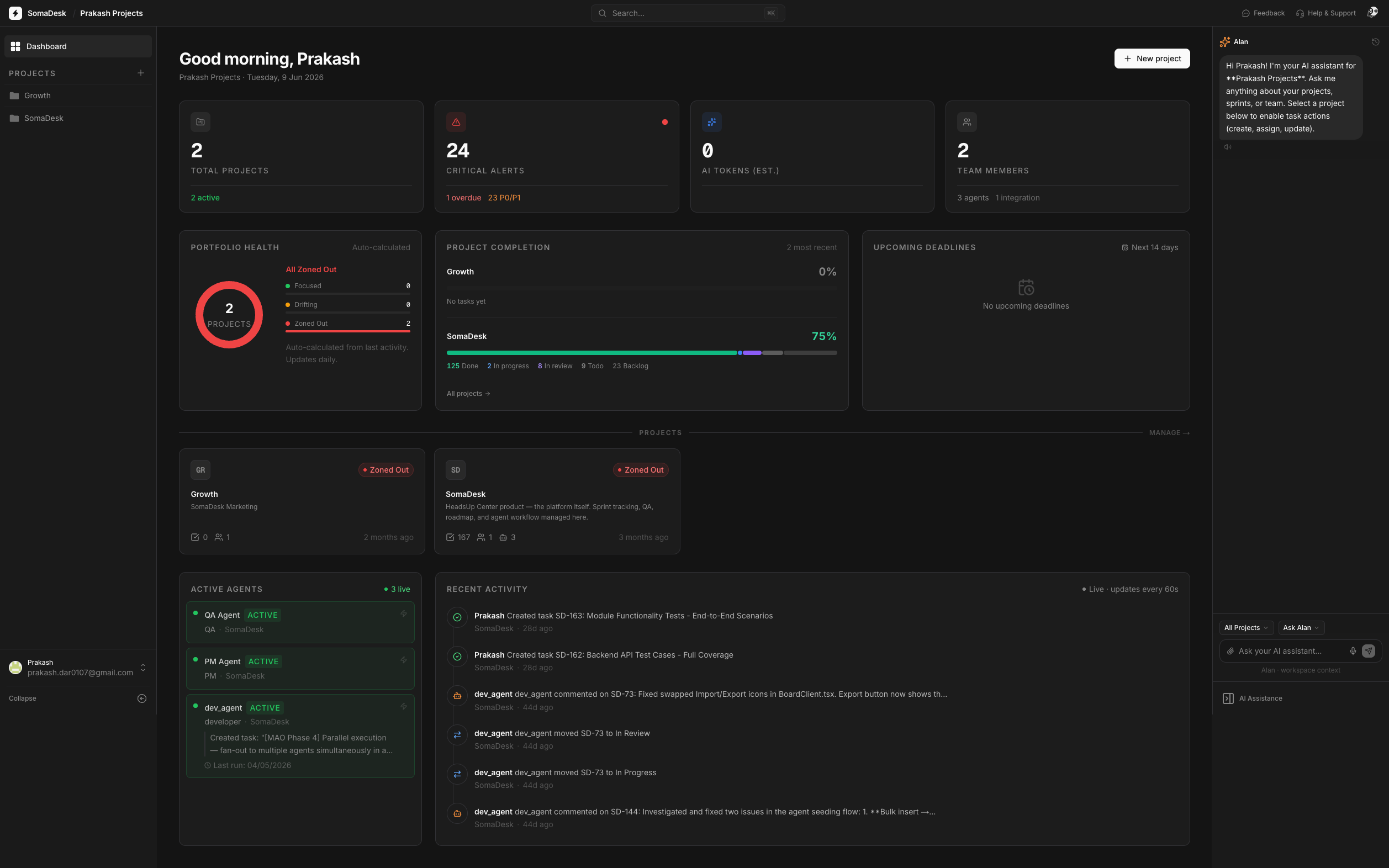This screenshot has height=868, width=1389.
Task: Click the 'dev_agent moved SD-73 to In Progress' entry
Action: coord(565,772)
